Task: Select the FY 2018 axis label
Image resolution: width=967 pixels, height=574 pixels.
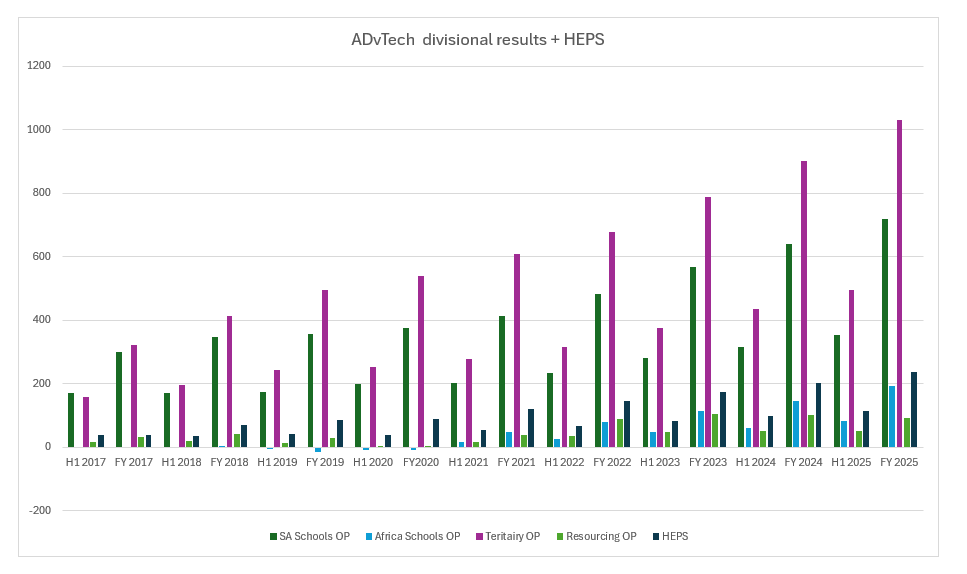Action: click(229, 462)
